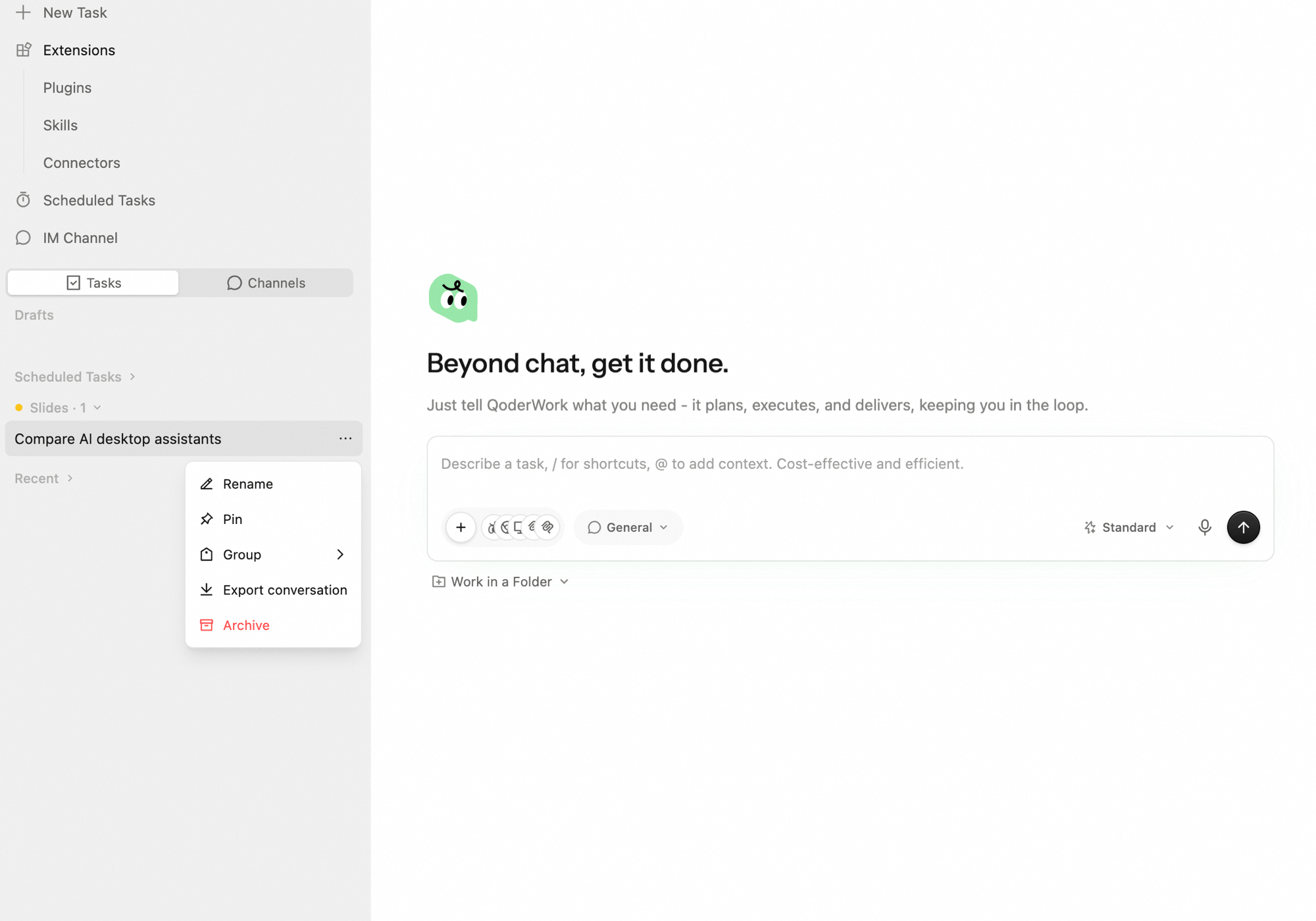
Task: Click the three-dot menu on Compare AI desktop assistants
Action: (345, 438)
